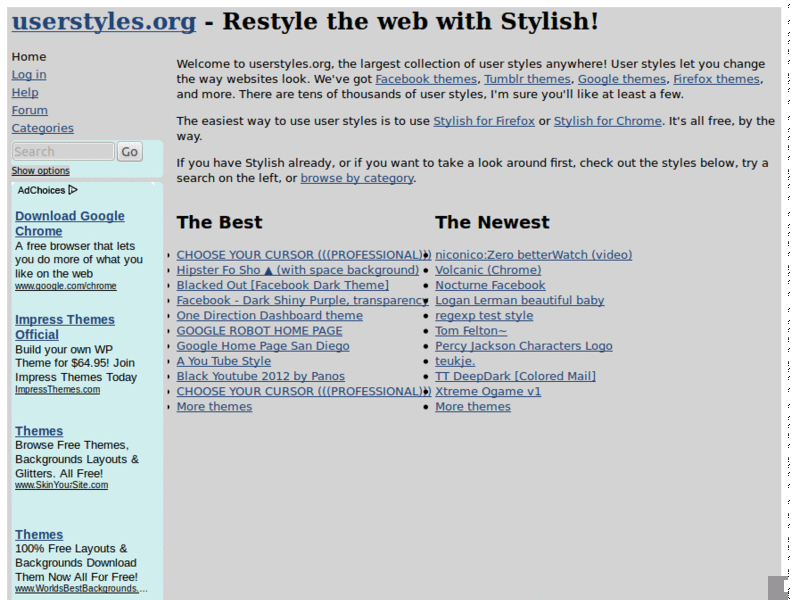The height and width of the screenshot is (600, 800).
Task: Click ImpressThemes.com ad URL
Action: [x=58, y=389]
